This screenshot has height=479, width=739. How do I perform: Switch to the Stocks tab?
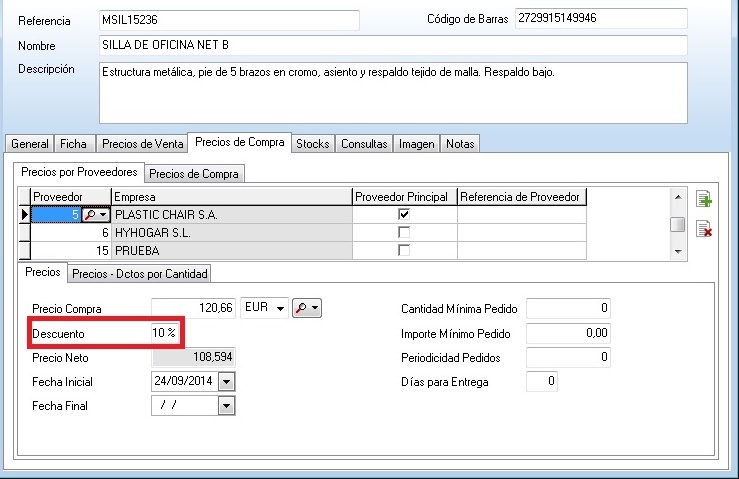tap(312, 144)
